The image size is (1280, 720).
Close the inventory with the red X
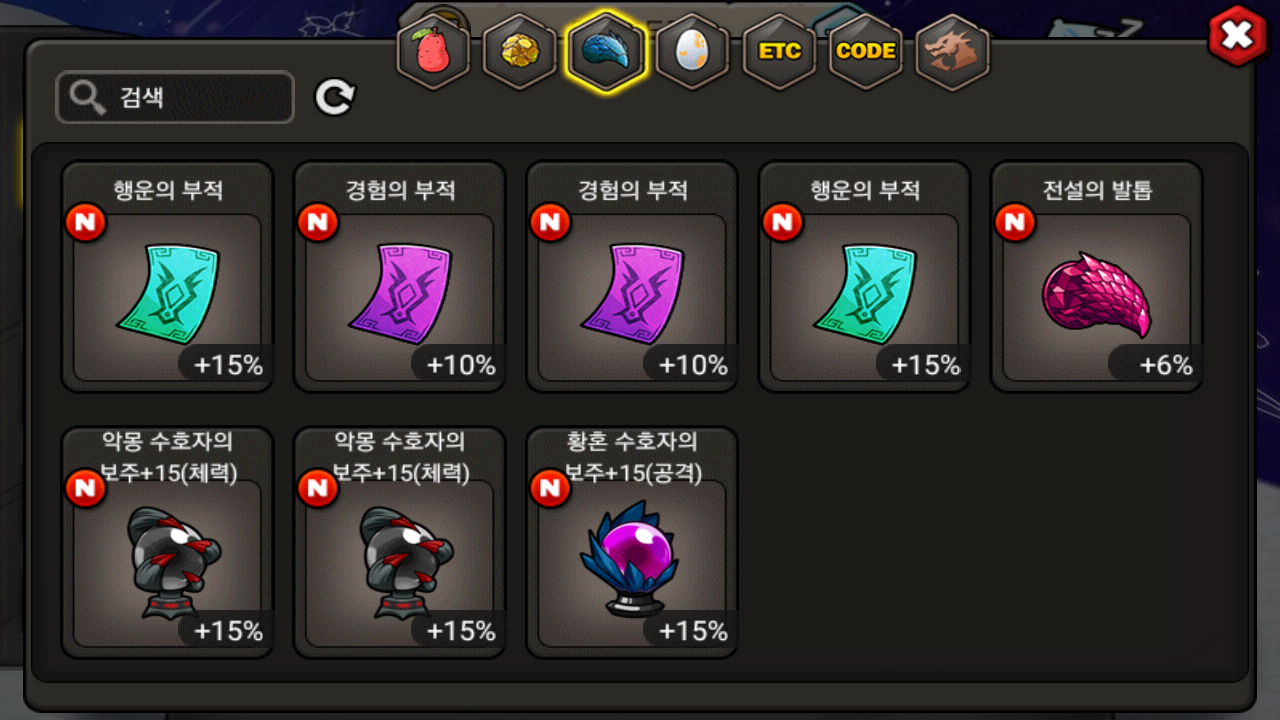1237,36
